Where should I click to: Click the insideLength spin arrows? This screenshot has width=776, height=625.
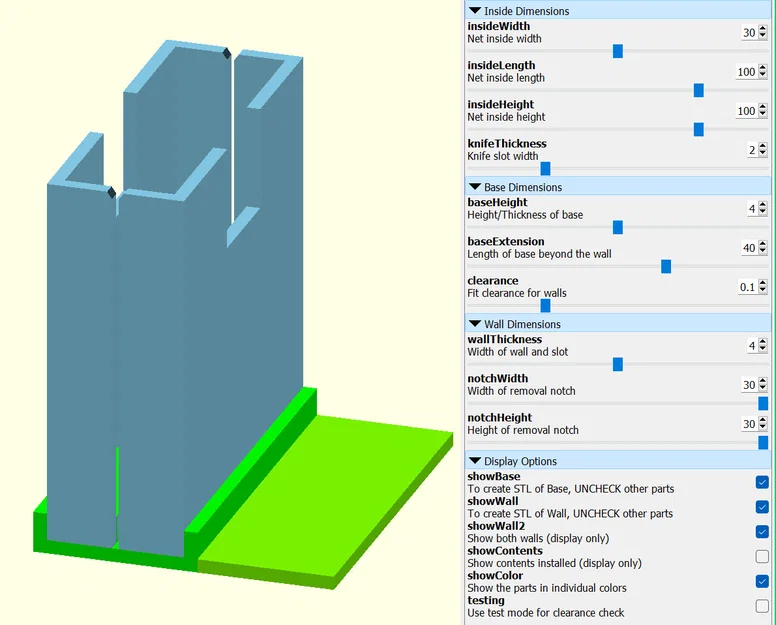tap(763, 72)
